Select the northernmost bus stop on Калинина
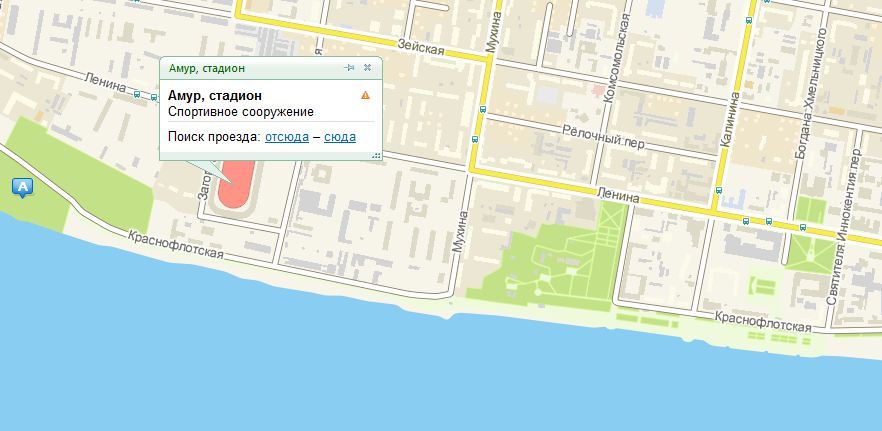Screen dimensions: 882x431 tap(749, 20)
